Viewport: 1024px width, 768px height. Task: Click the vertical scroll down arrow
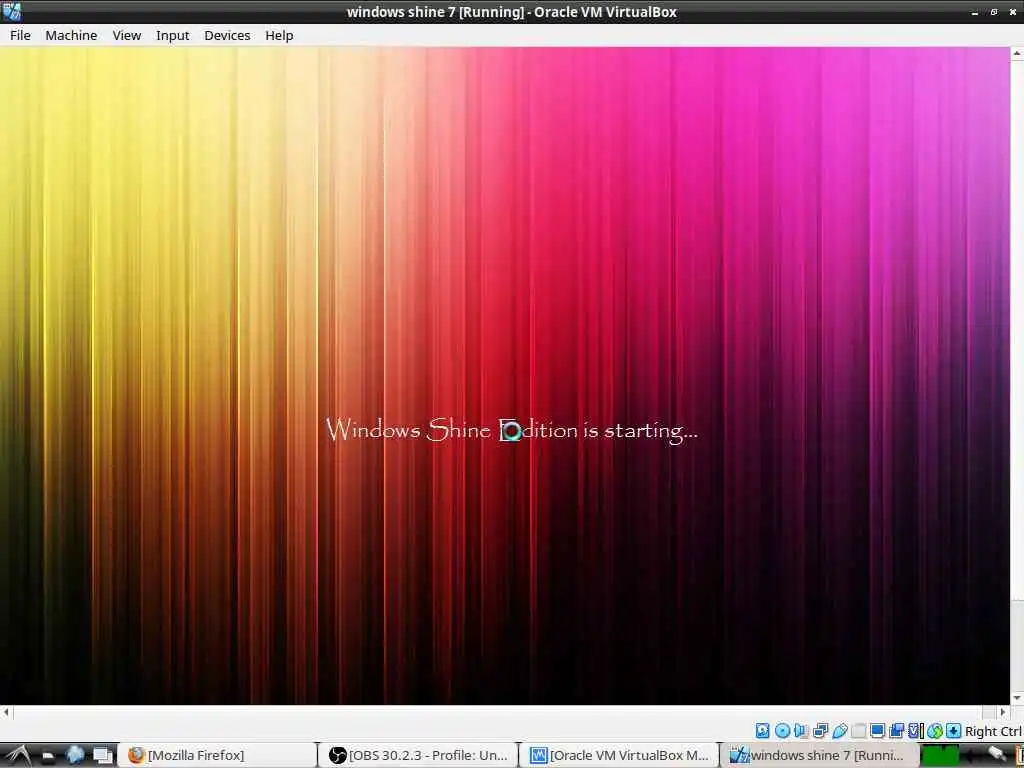tap(1017, 698)
